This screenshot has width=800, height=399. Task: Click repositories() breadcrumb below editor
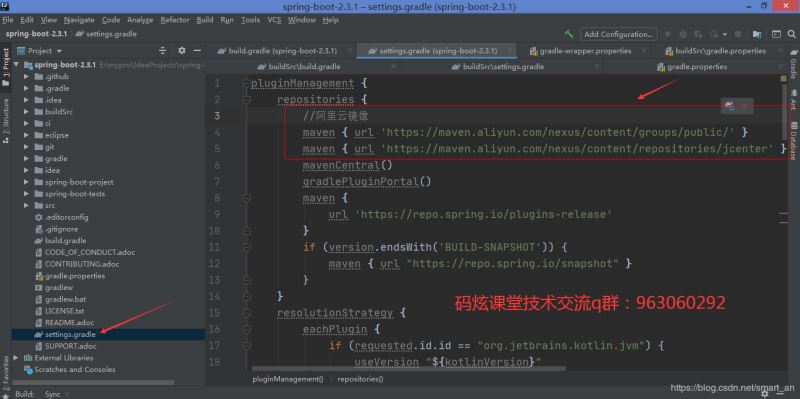[x=360, y=379]
